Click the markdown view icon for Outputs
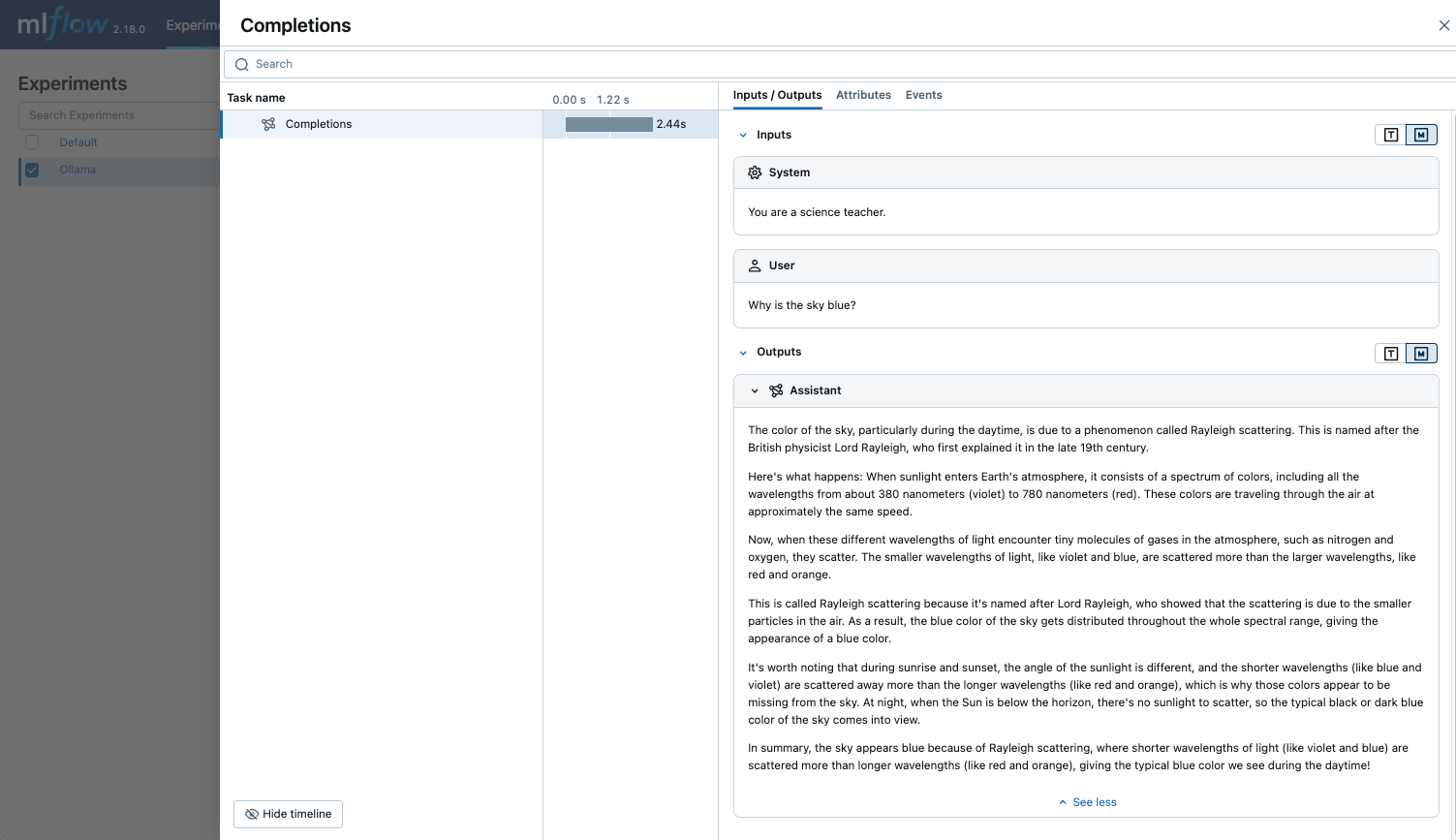Screen dimensions: 1456x840 click(1420, 353)
